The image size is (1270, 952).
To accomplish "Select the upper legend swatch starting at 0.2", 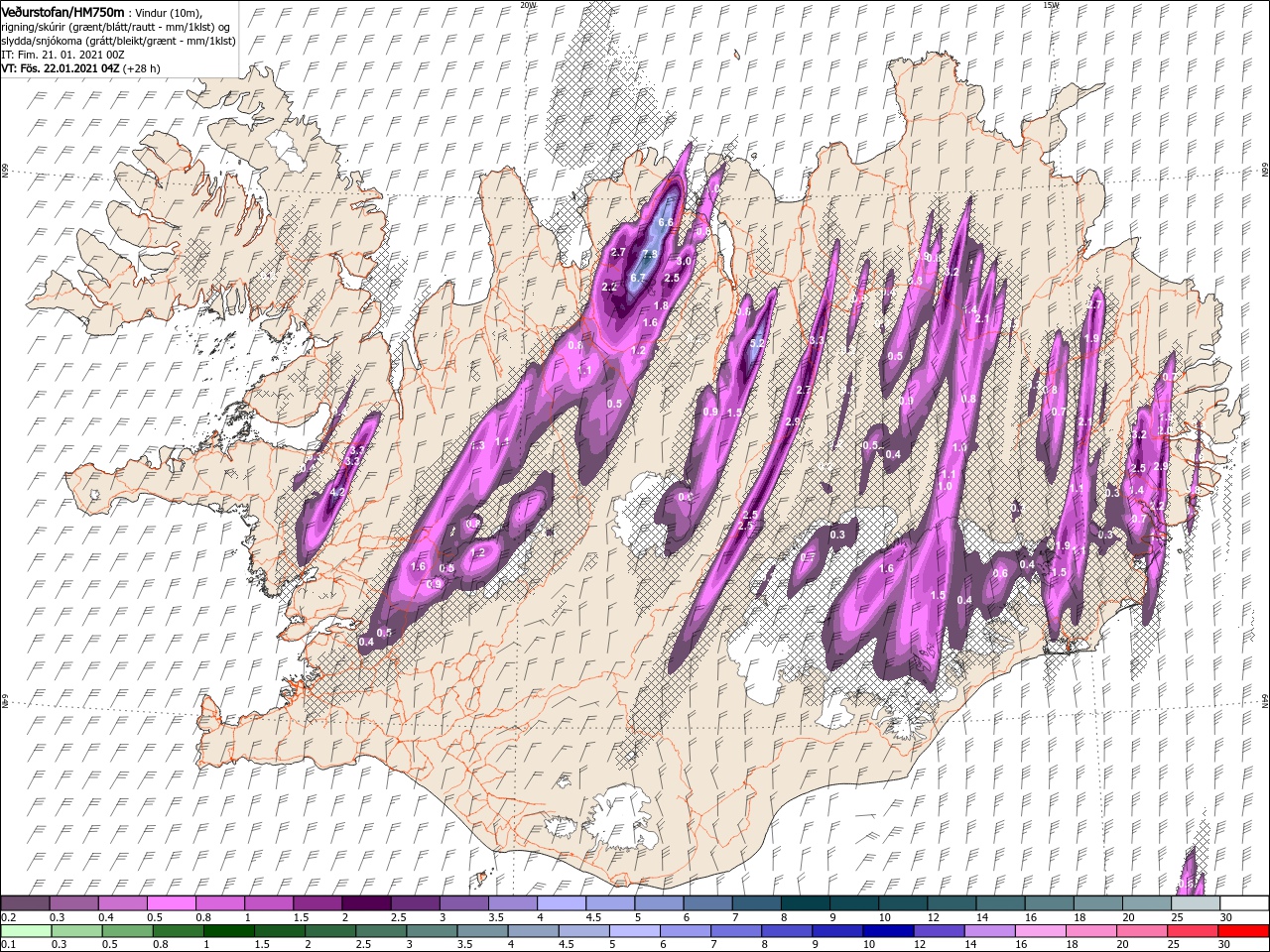I will point(25,903).
